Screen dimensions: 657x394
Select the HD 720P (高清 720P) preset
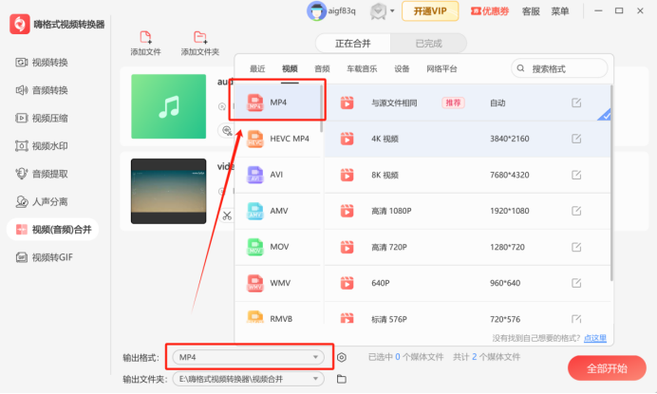[467, 247]
